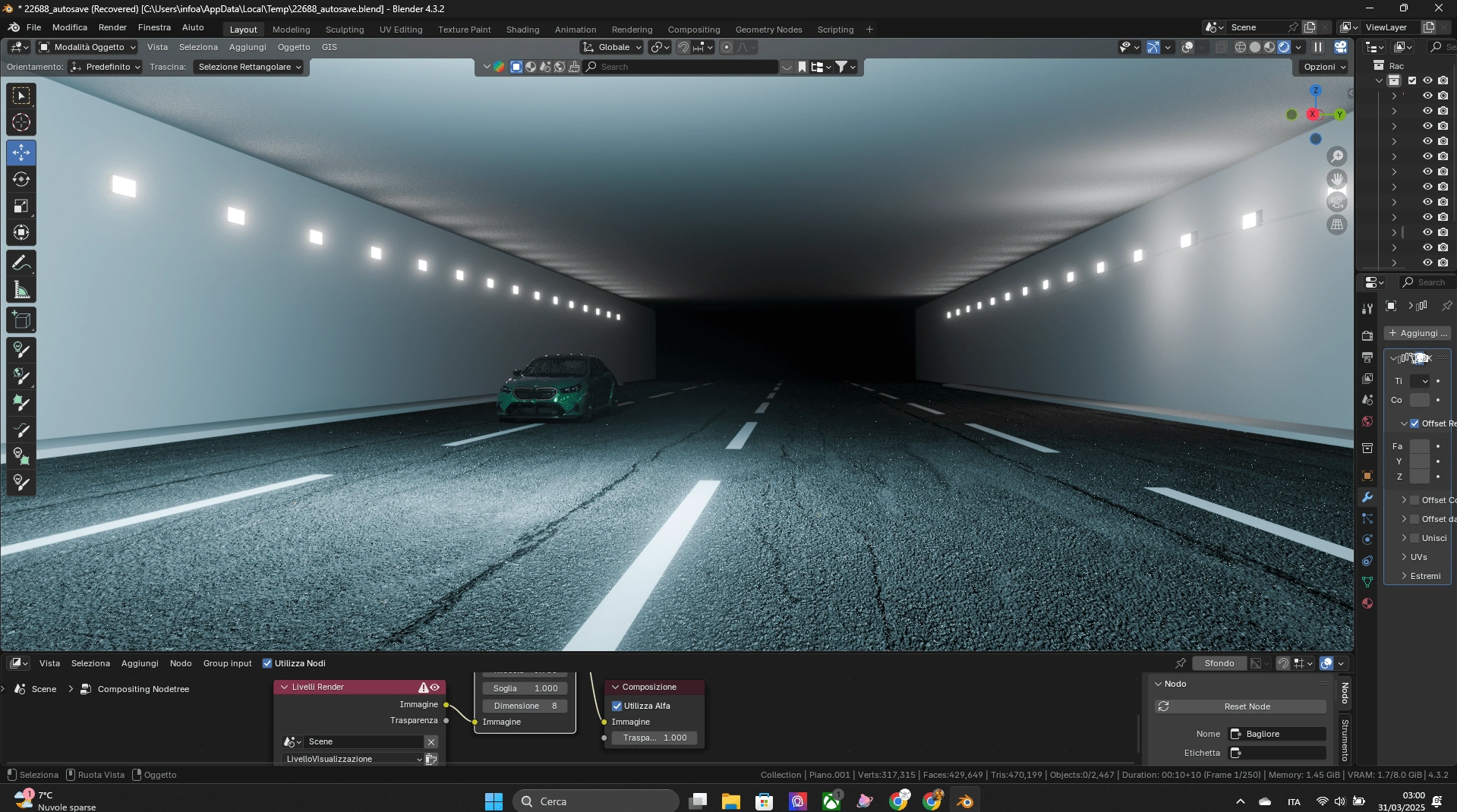The width and height of the screenshot is (1457, 812).
Task: Adjust the Soglia value slider in node
Action: pyautogui.click(x=525, y=688)
